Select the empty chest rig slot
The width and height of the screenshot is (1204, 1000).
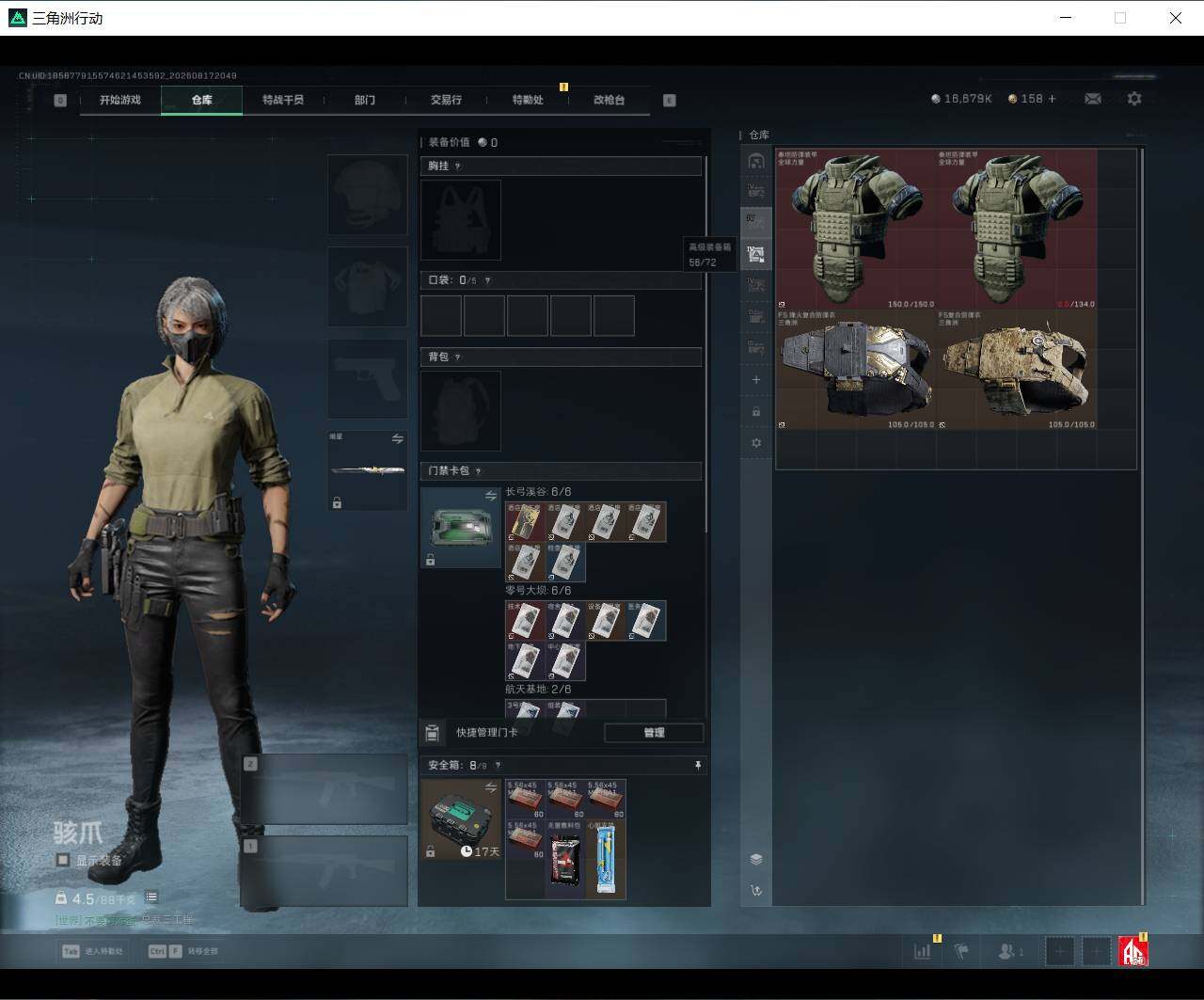pos(461,220)
